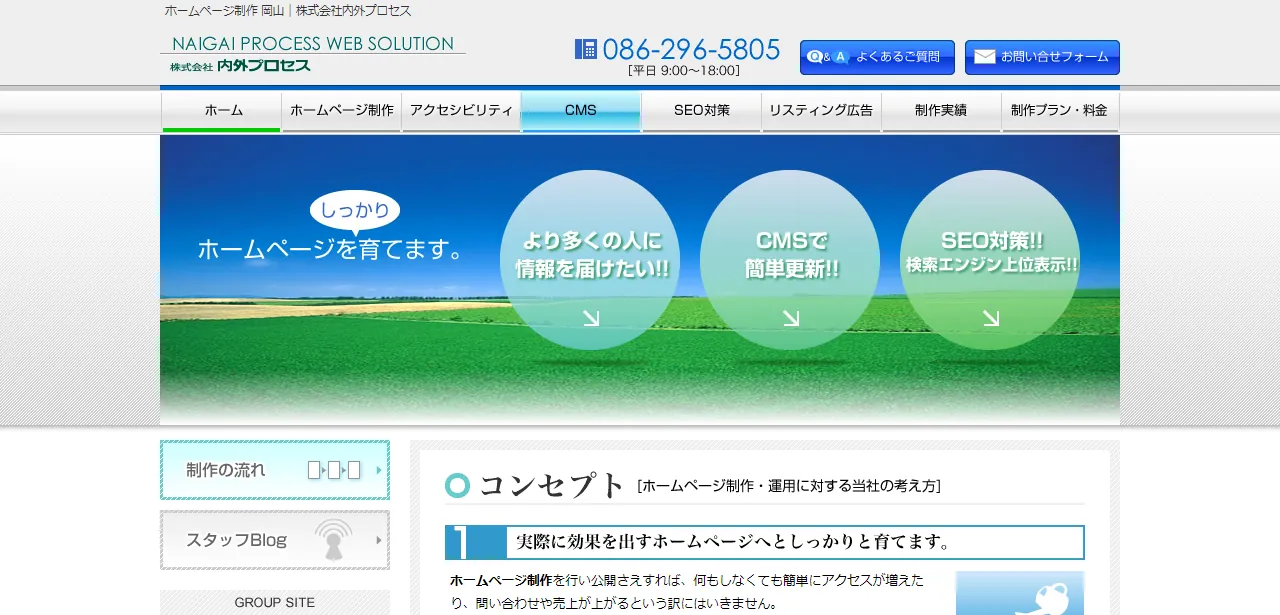1280x615 pixels.
Task: Click the arrow in より多くの人に情報を届けたい circle
Action: pos(591,318)
